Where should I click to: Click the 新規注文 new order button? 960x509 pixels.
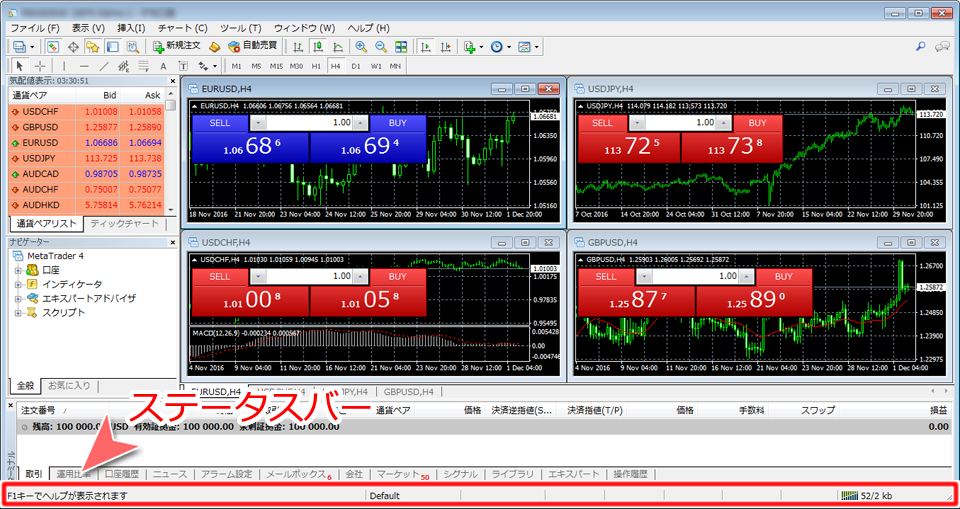point(177,47)
